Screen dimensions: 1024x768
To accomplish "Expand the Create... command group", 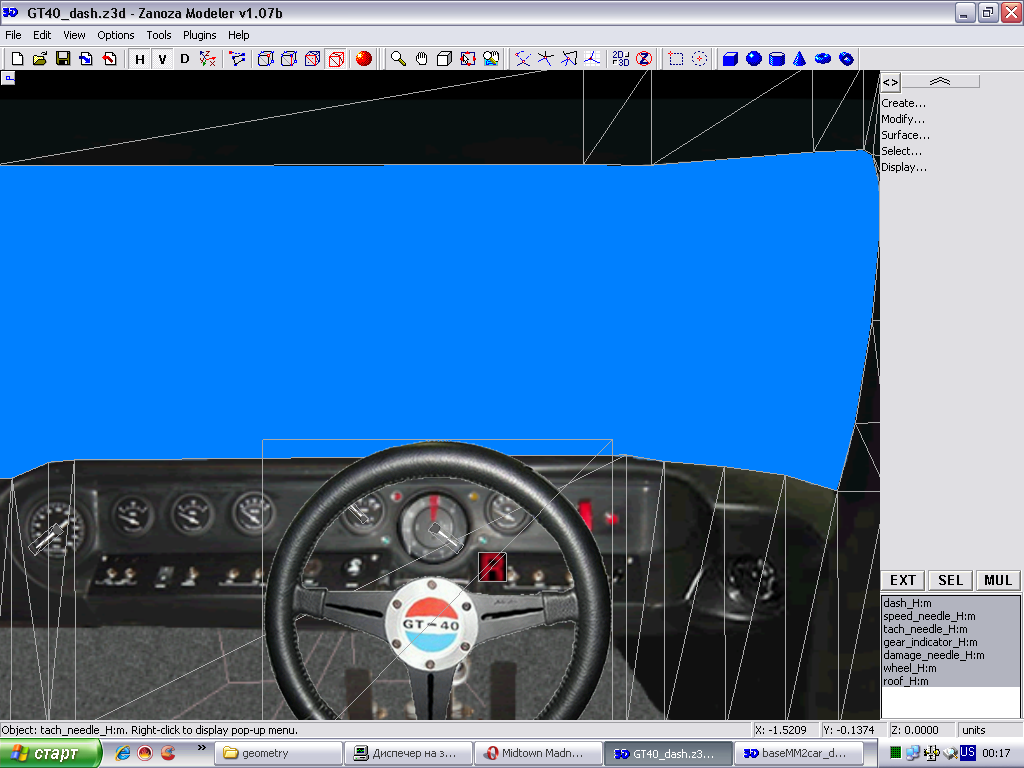I will [903, 103].
